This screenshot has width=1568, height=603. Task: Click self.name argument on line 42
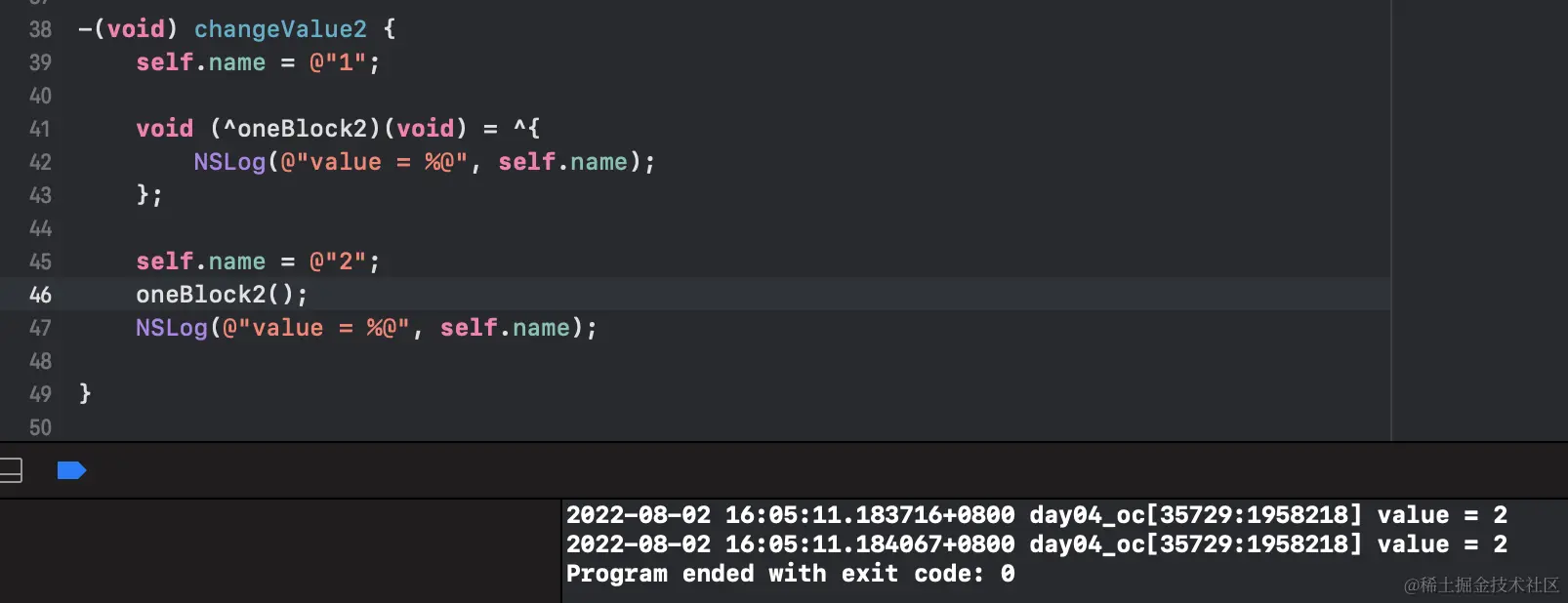563,162
